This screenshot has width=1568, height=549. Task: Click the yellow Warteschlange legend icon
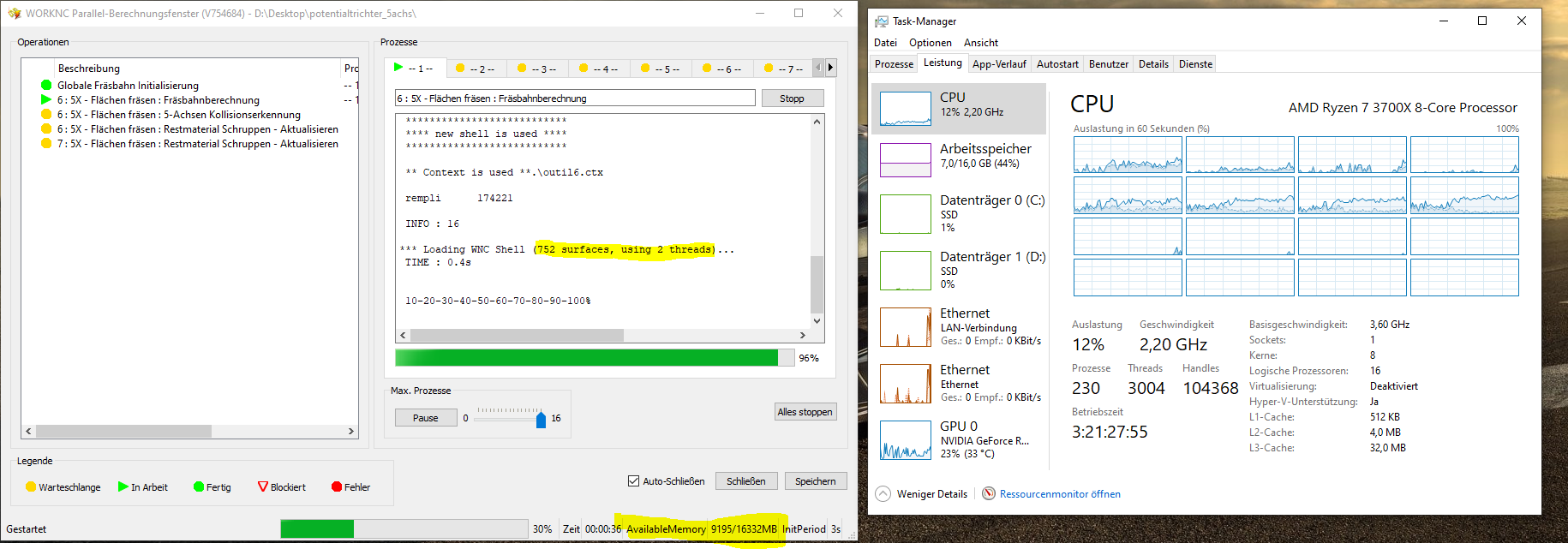[31, 486]
